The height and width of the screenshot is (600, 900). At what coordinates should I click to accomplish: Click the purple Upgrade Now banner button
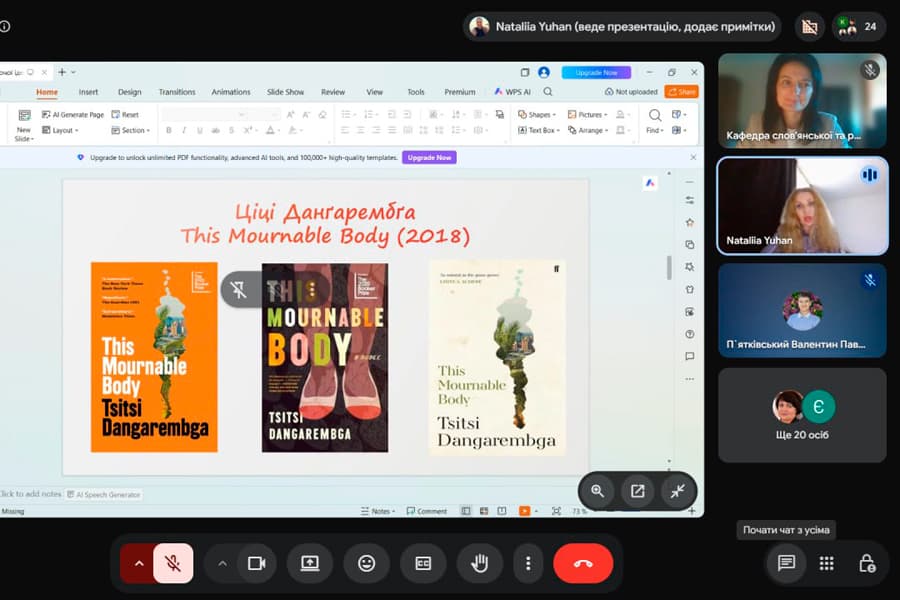429,157
